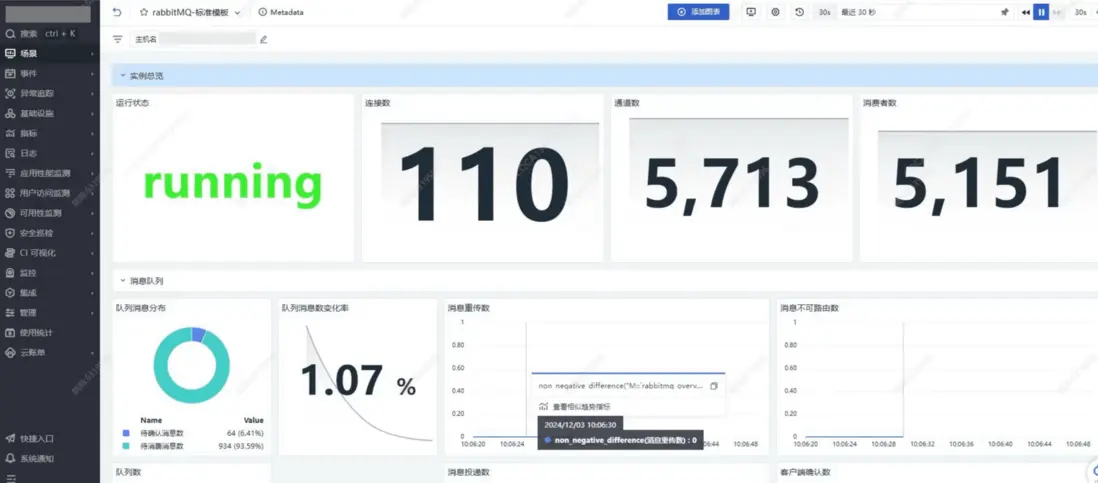Expand the 场景 sidebar submenu arrow
Screen dimensions: 1098x483
(x=92, y=53)
